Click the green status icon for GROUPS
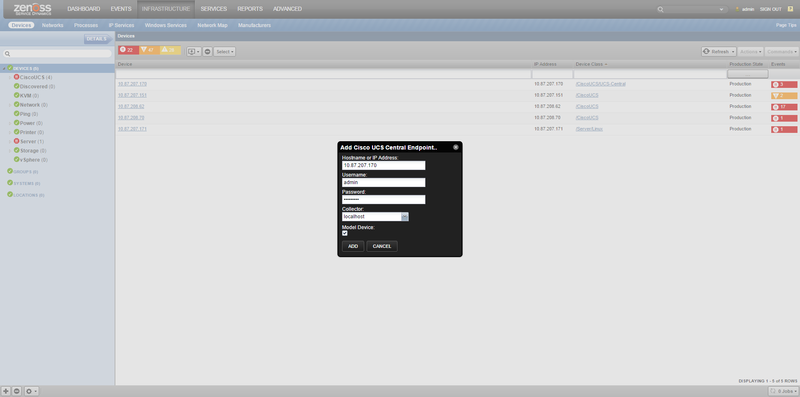 (10, 171)
